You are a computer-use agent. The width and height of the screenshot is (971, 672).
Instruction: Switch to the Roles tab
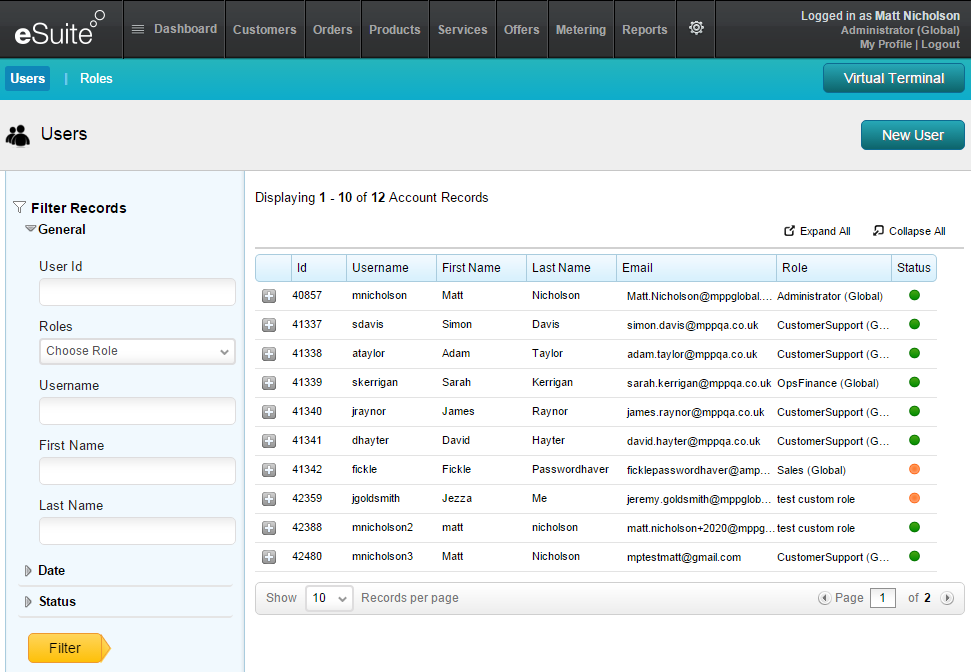(x=96, y=79)
